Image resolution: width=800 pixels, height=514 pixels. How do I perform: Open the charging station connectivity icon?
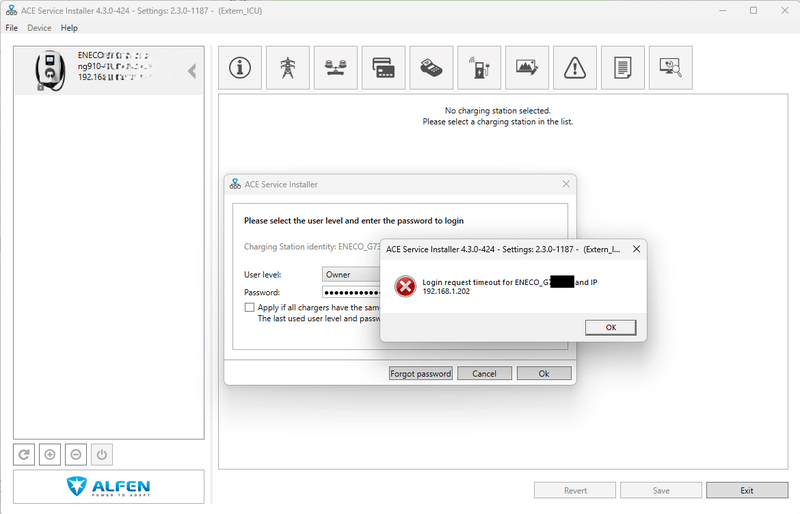(479, 68)
